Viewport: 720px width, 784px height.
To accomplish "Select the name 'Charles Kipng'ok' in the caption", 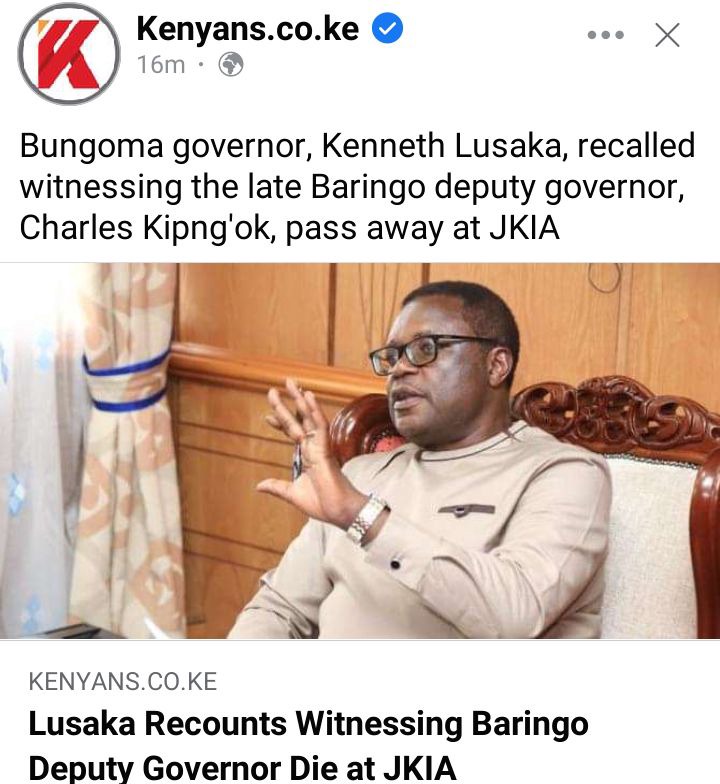I will coord(147,228).
